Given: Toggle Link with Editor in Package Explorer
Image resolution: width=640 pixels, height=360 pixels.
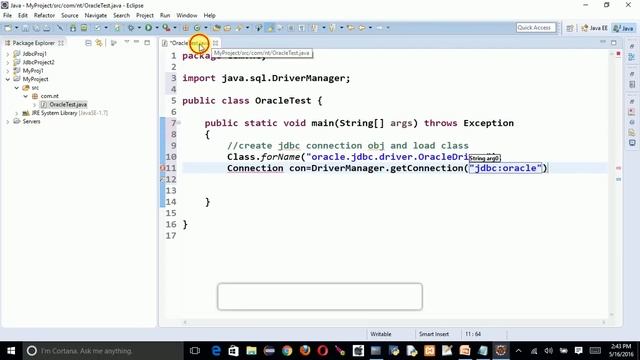Looking at the screenshot, I should 99,43.
